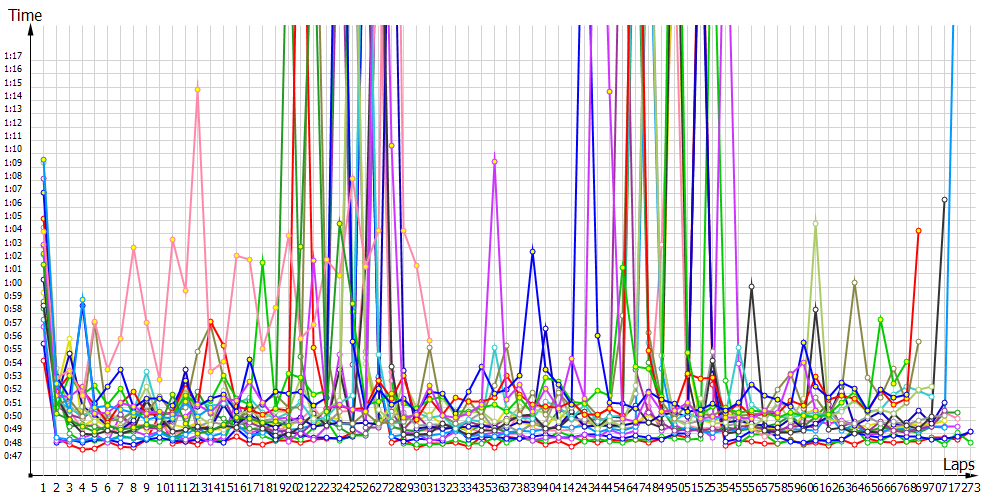Click the 0:47 tick label on time axis
This screenshot has width=1000, height=500.
tap(13, 456)
